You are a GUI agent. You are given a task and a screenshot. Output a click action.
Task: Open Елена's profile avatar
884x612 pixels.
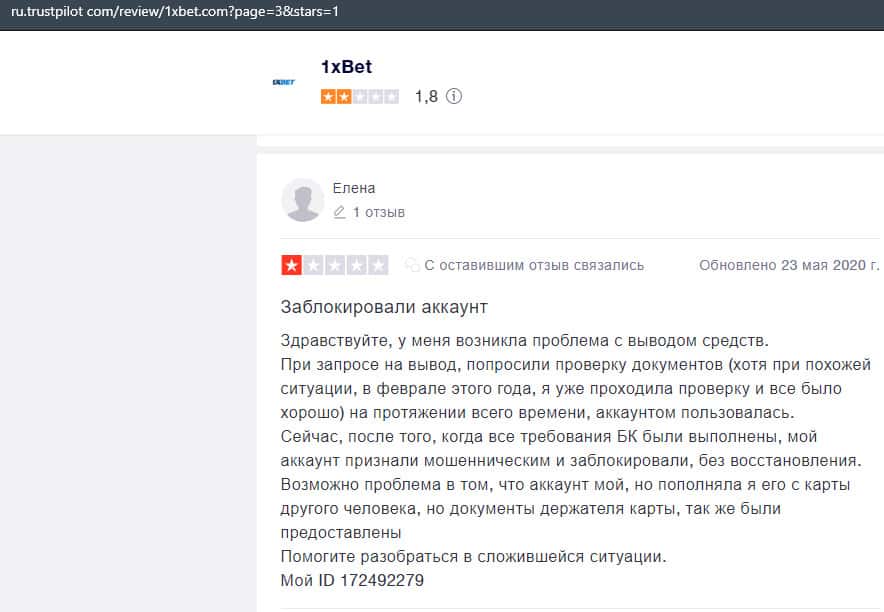302,200
